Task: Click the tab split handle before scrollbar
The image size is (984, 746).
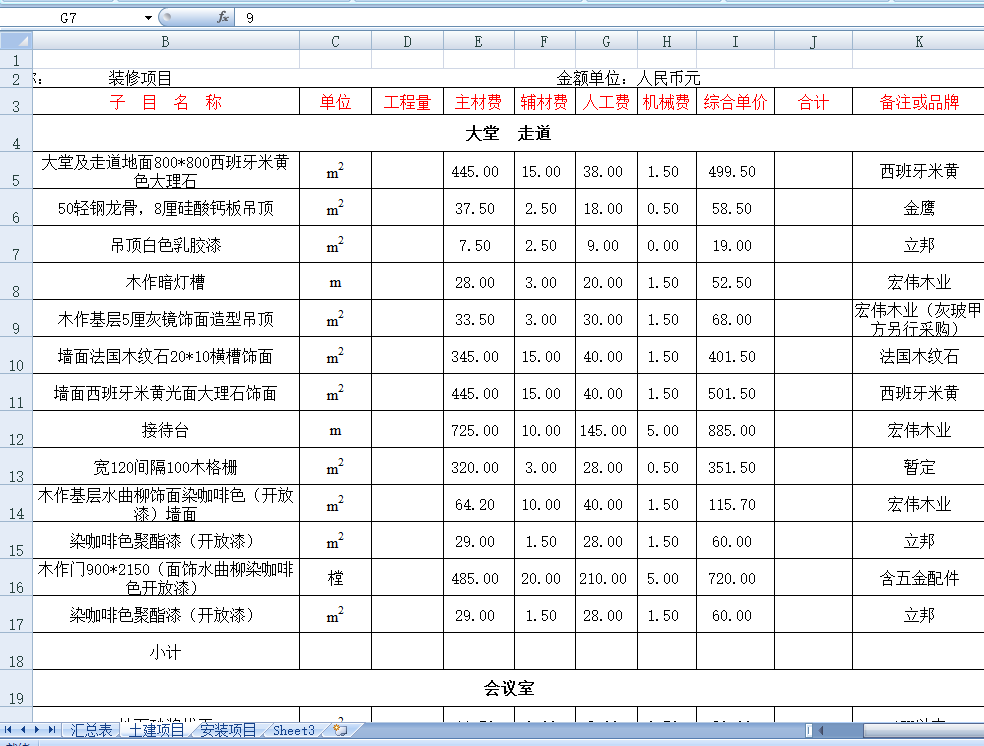Action: (808, 730)
